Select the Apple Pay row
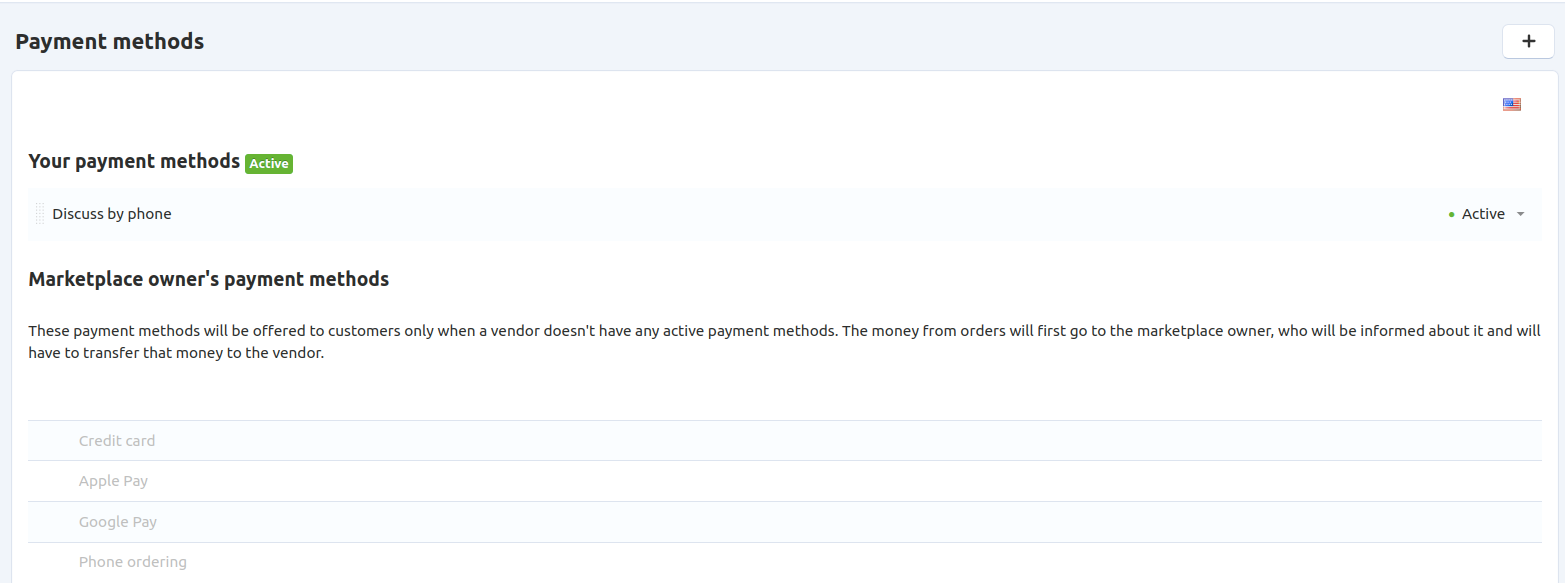This screenshot has height=583, width=1565. point(785,481)
